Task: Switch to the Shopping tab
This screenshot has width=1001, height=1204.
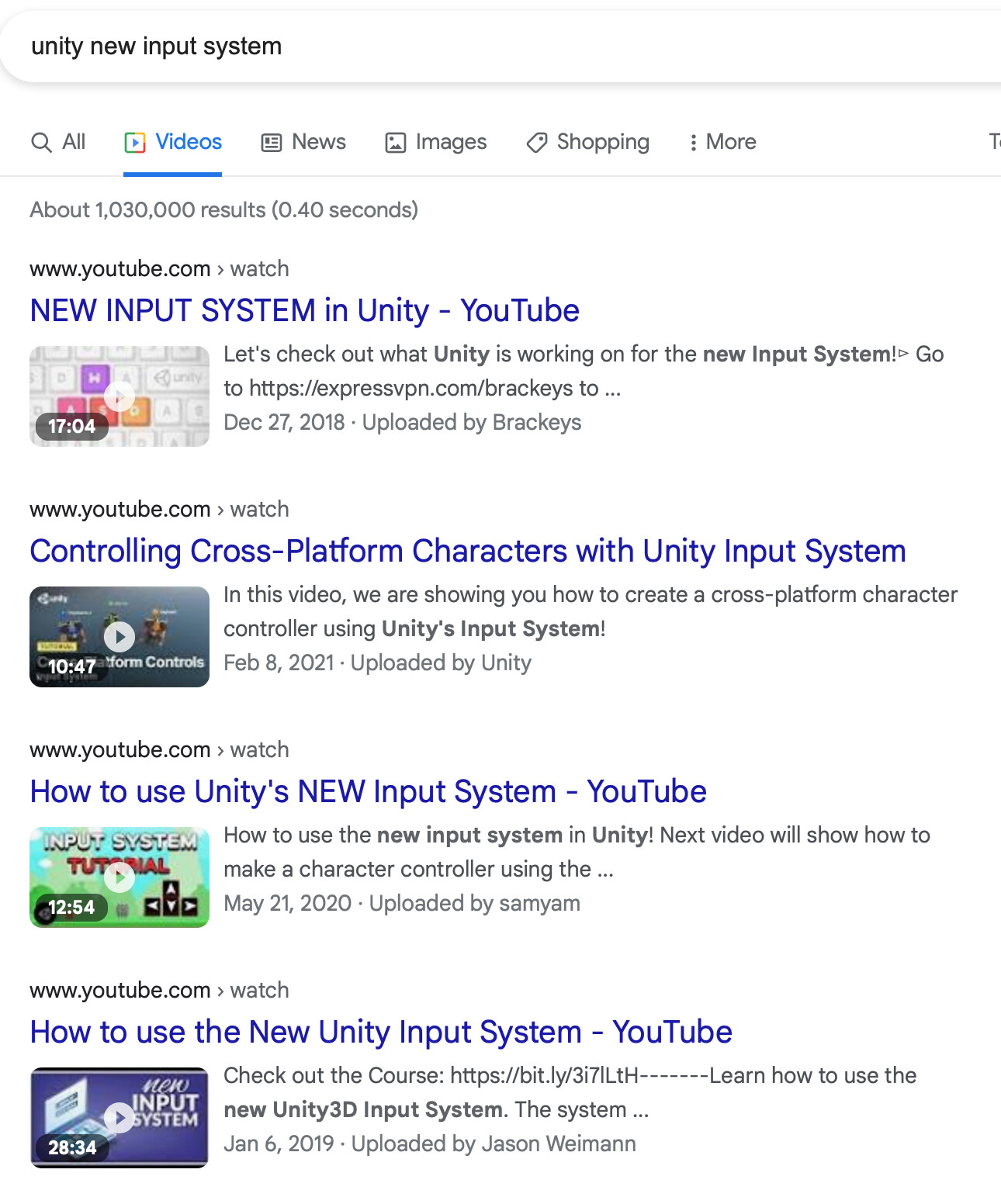Action: (587, 142)
